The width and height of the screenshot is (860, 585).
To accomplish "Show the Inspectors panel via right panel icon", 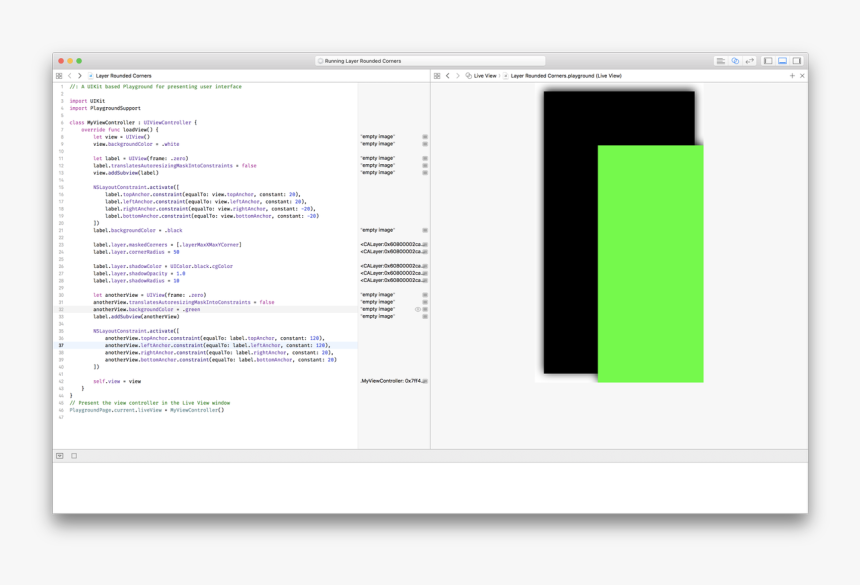I will coord(797,61).
